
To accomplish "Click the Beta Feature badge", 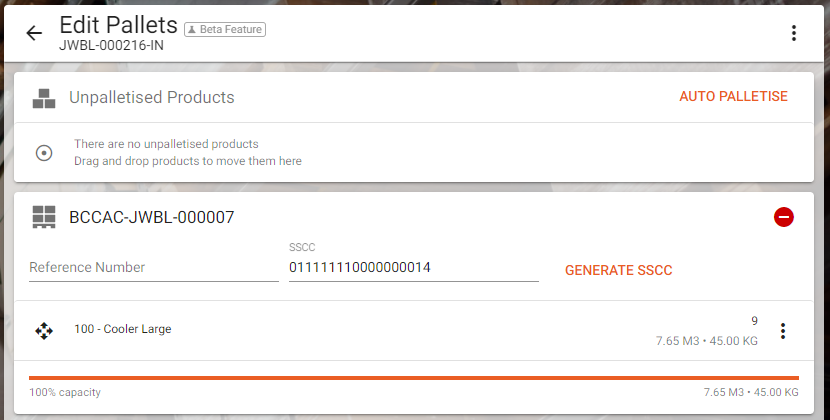I will [x=225, y=29].
